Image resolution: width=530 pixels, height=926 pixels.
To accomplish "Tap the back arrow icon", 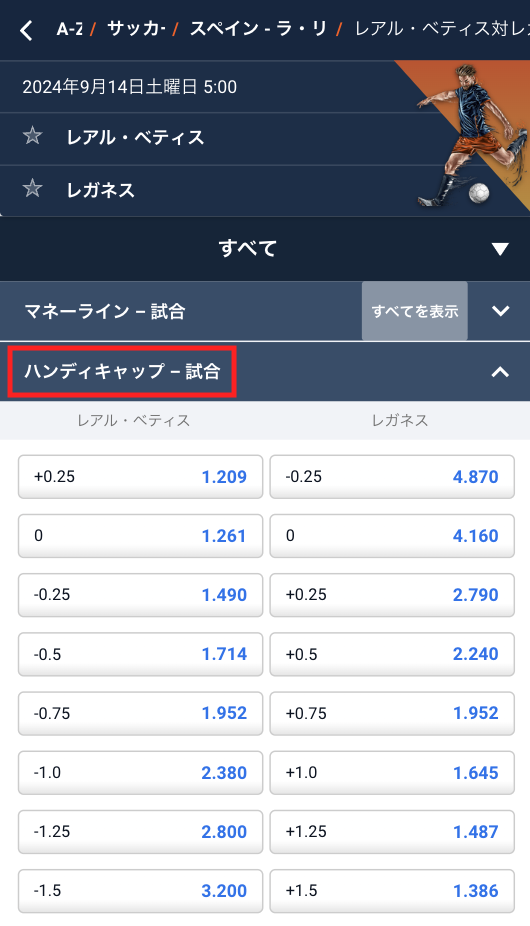I will point(26,30).
